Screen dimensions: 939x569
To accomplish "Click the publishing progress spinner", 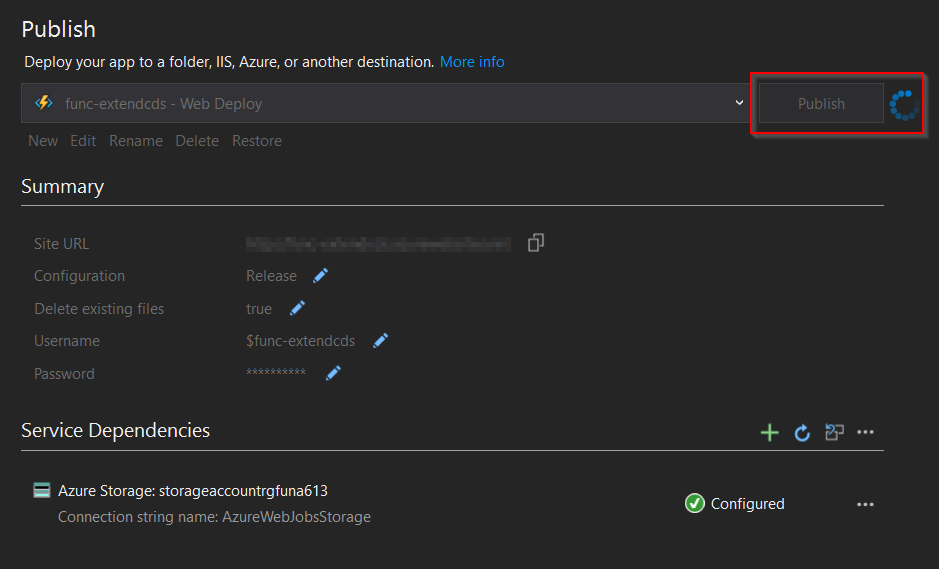I will [x=904, y=105].
